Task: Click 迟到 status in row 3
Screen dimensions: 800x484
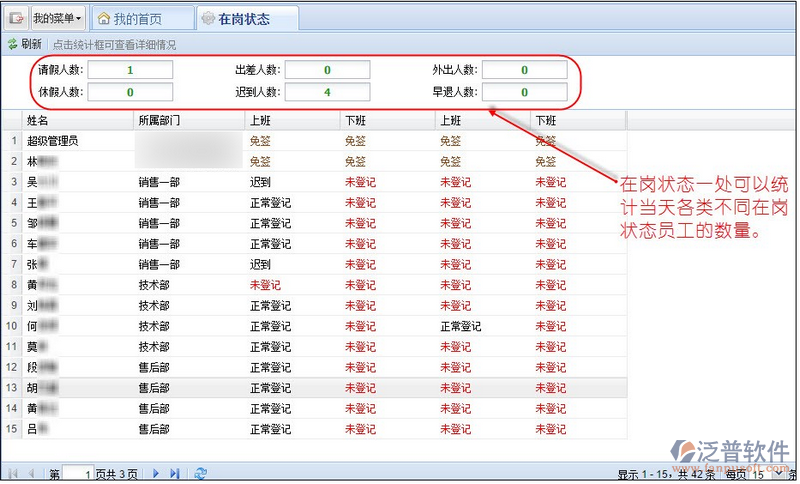Action: (x=260, y=182)
